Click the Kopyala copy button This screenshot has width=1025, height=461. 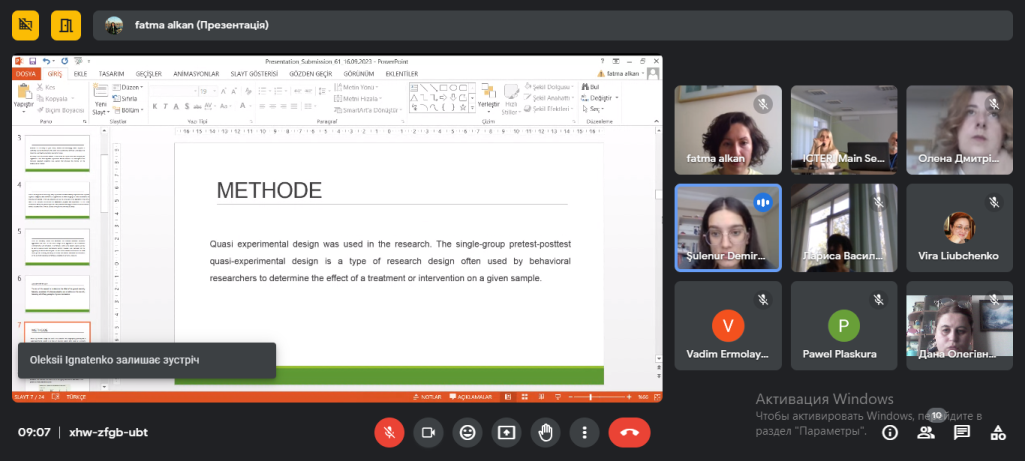54,98
